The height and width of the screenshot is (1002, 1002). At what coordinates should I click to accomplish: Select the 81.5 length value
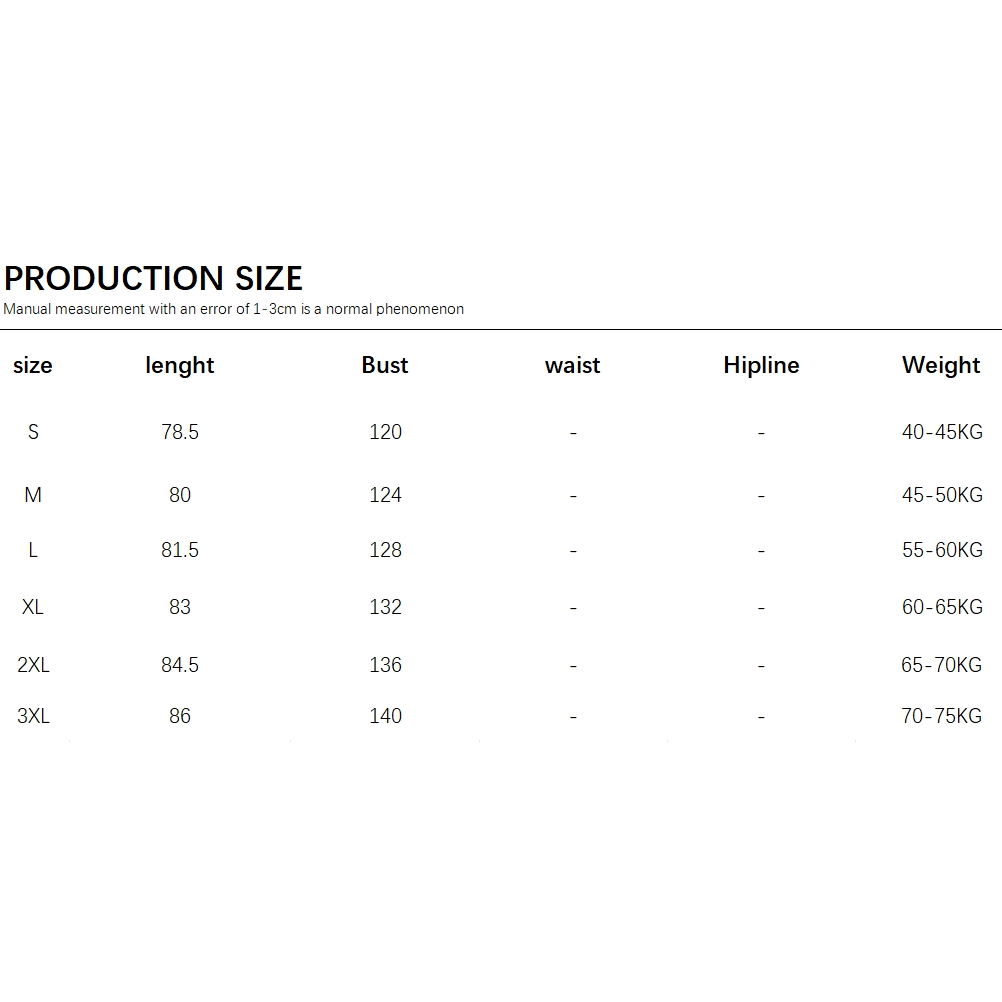[x=180, y=550]
